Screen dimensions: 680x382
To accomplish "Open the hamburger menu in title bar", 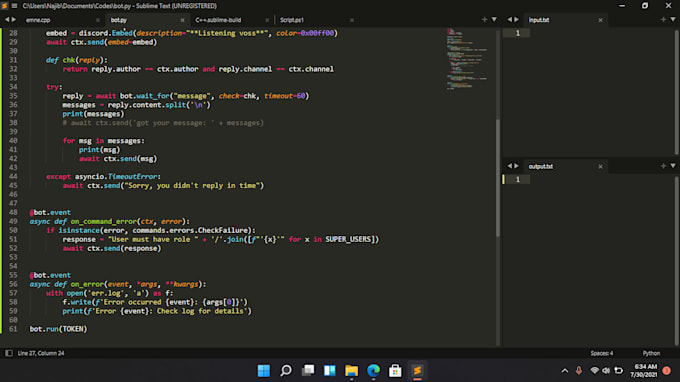I will tap(14, 6).
